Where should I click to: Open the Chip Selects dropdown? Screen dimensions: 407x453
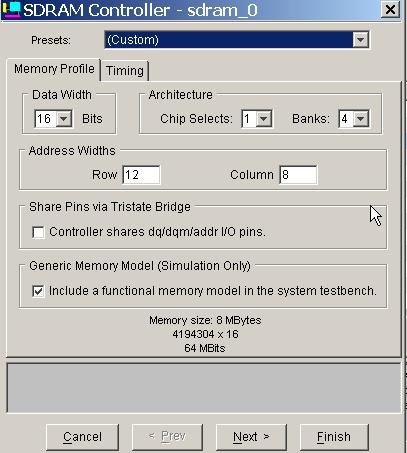click(264, 119)
